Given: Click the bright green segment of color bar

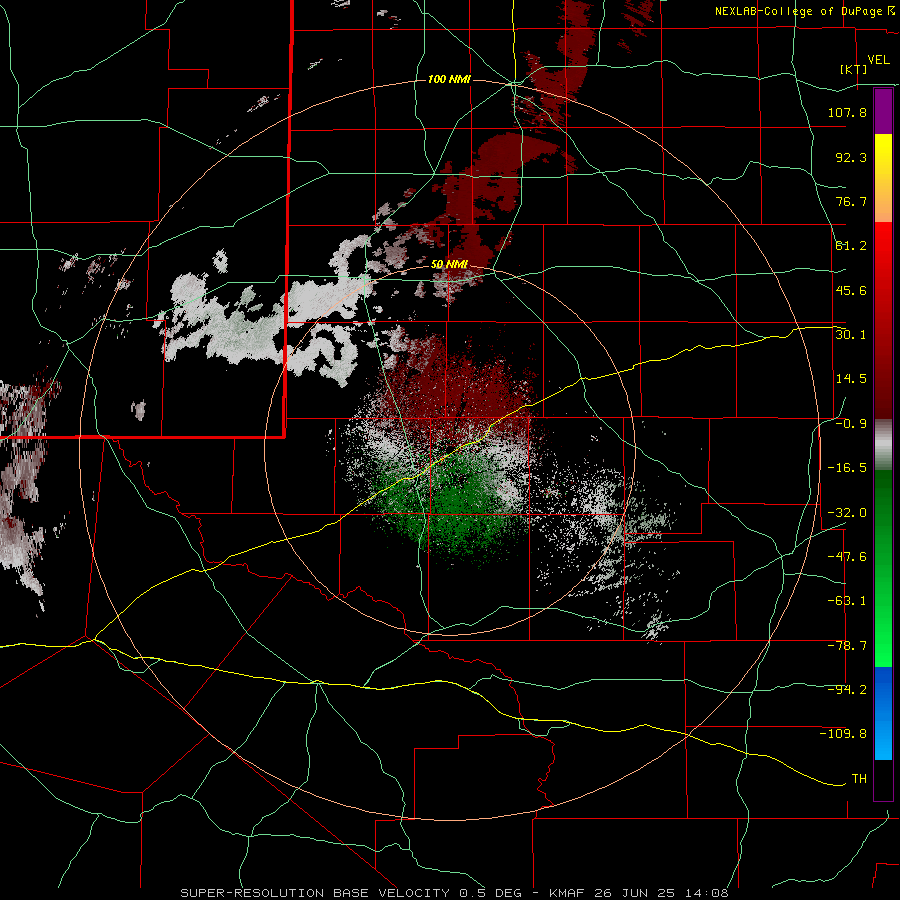Looking at the screenshot, I should [883, 568].
